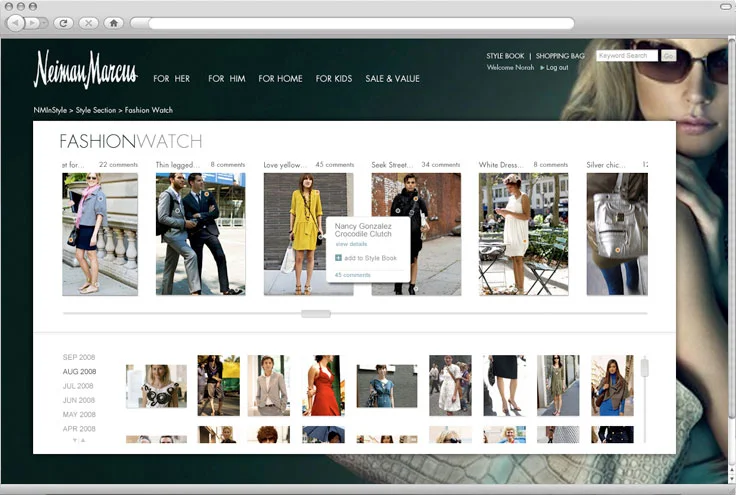Viewport: 736px width, 495px height.
Task: Click 8 comments above 'White Dress...'
Action: [x=551, y=165]
